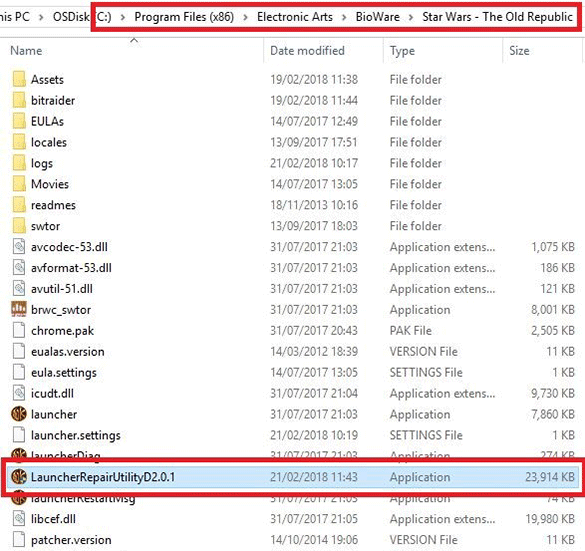Image resolution: width=585 pixels, height=551 pixels.
Task: Expand the chevron after BioWare
Action: click(x=411, y=18)
